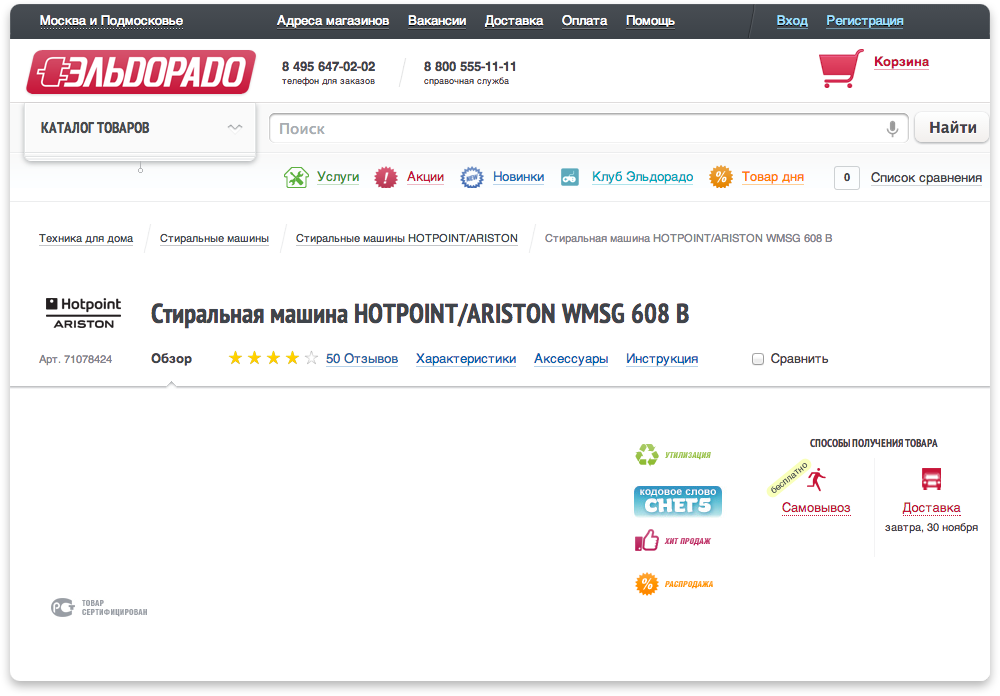
Task: Select Оплата in top menu
Action: point(584,21)
